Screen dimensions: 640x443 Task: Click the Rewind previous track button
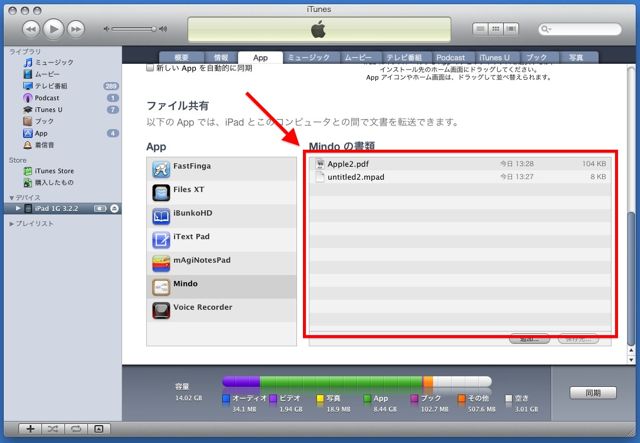30,29
